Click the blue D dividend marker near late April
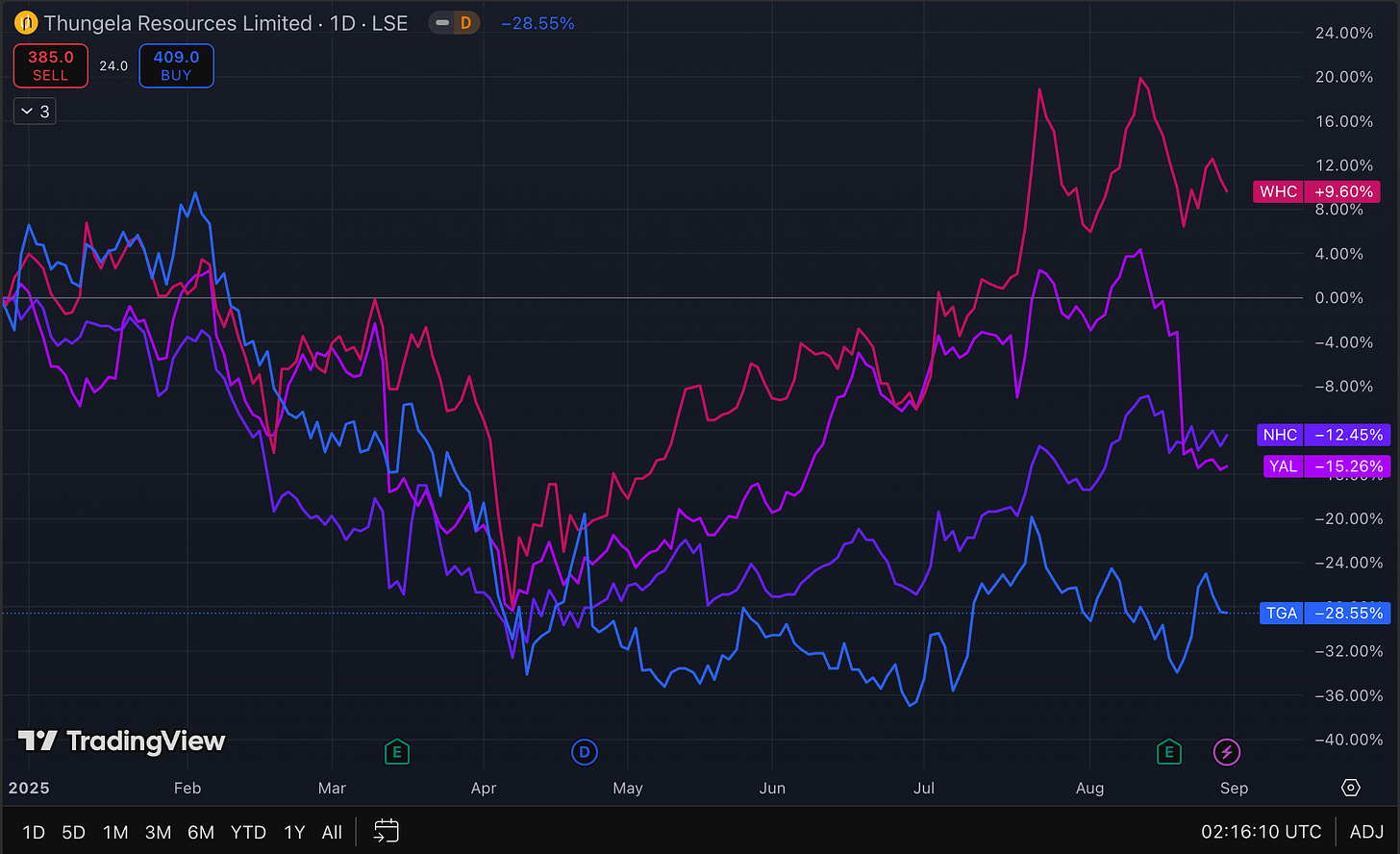This screenshot has height=854, width=1400. (x=585, y=752)
